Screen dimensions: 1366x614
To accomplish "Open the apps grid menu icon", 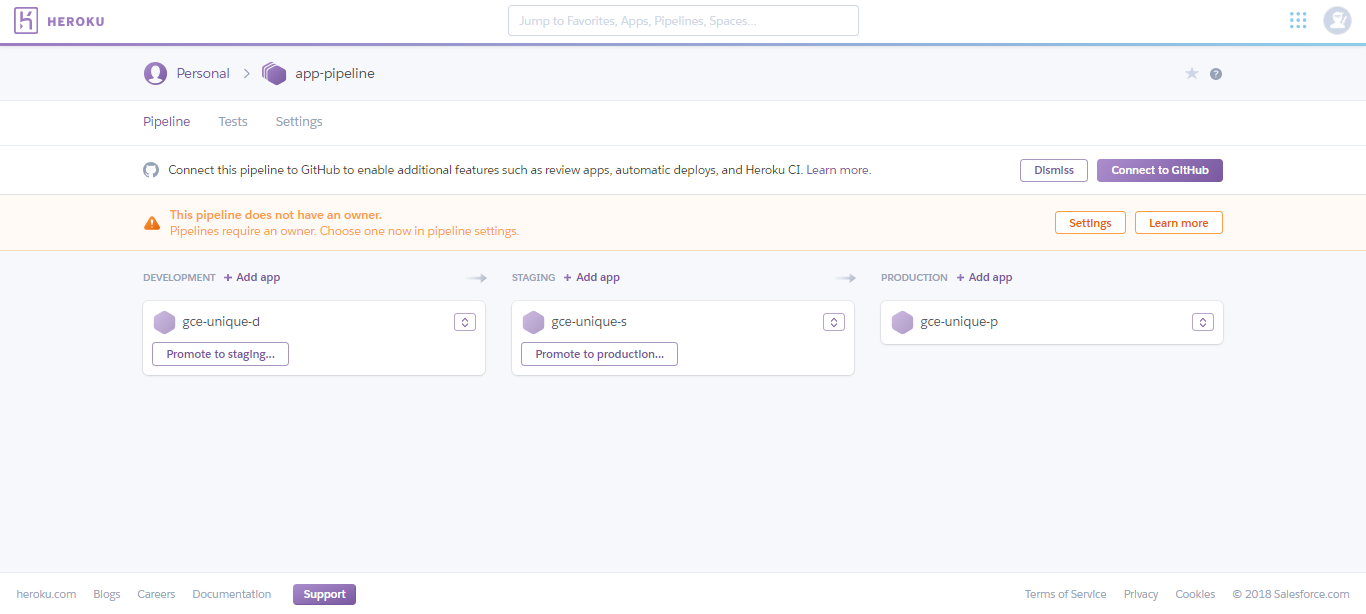I will point(1298,21).
